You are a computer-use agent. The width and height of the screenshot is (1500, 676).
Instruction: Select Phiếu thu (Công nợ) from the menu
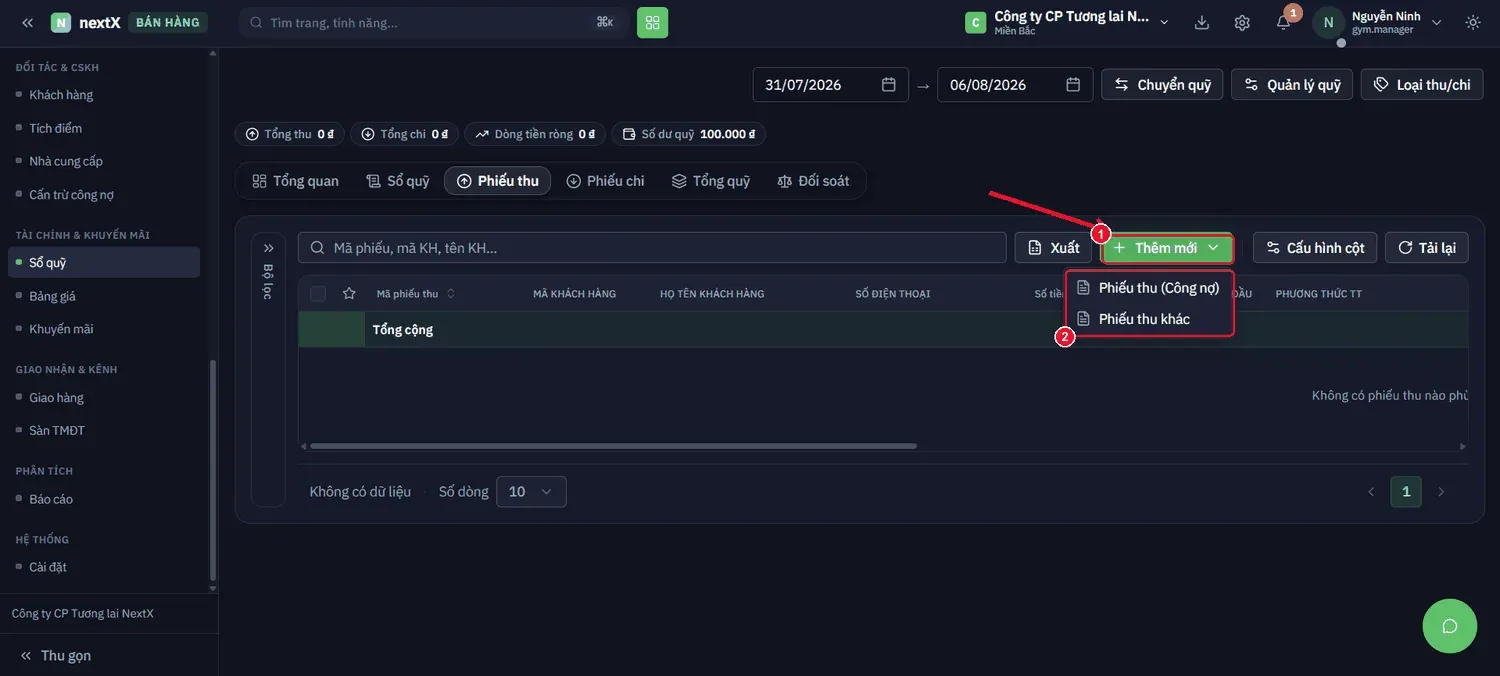coord(1148,288)
